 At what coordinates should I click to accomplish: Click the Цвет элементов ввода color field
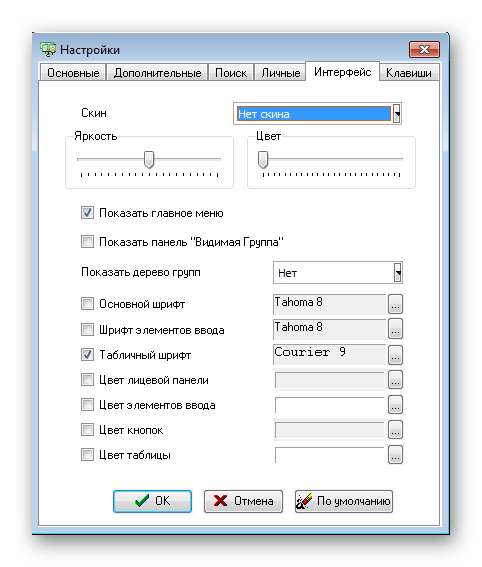pyautogui.click(x=329, y=405)
